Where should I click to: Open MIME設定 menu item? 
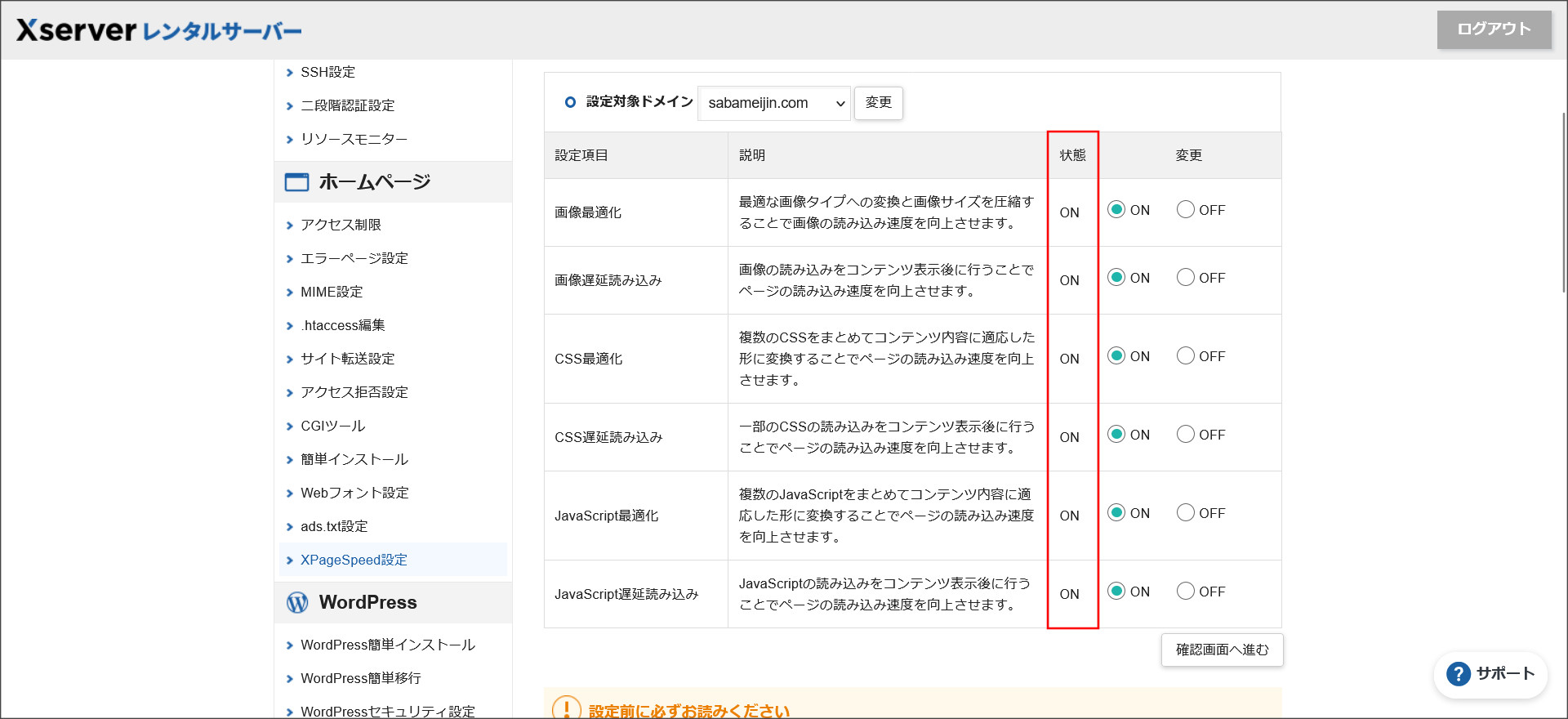click(x=332, y=293)
